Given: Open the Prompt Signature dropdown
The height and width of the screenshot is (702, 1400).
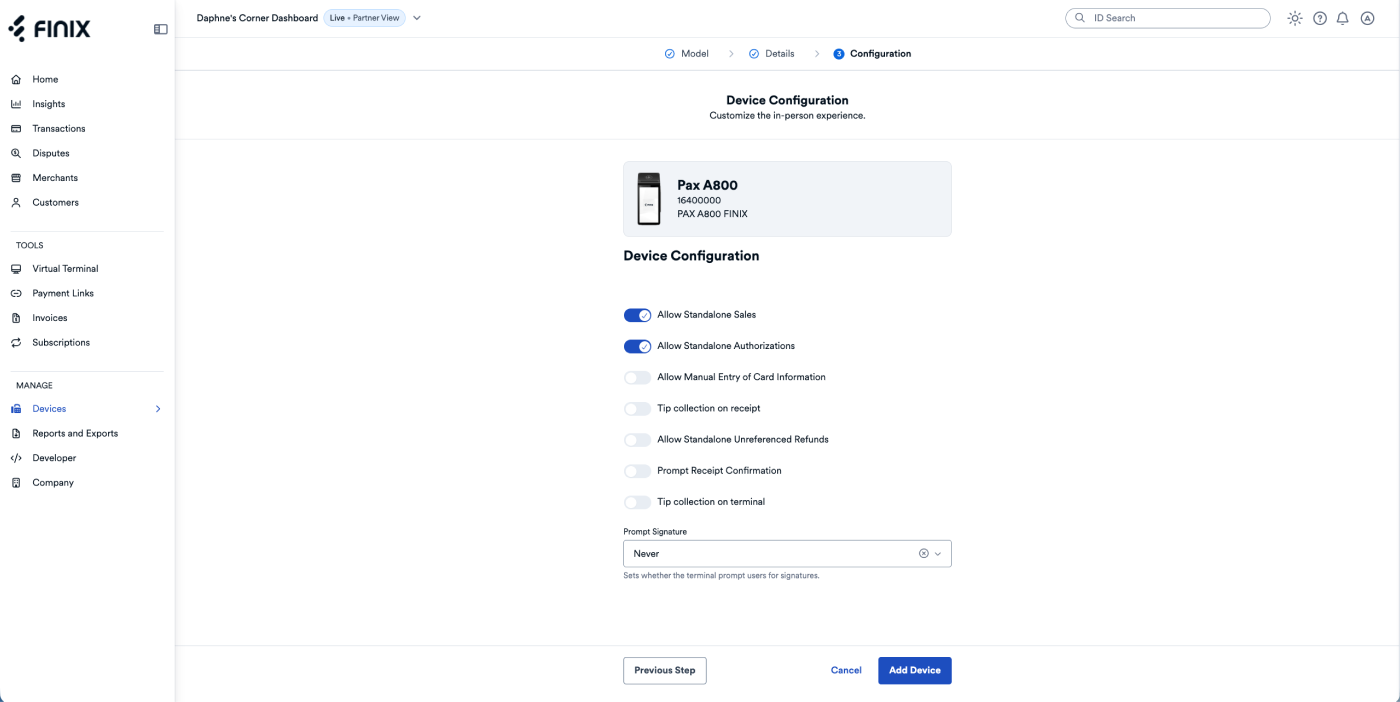Looking at the screenshot, I should 787,553.
